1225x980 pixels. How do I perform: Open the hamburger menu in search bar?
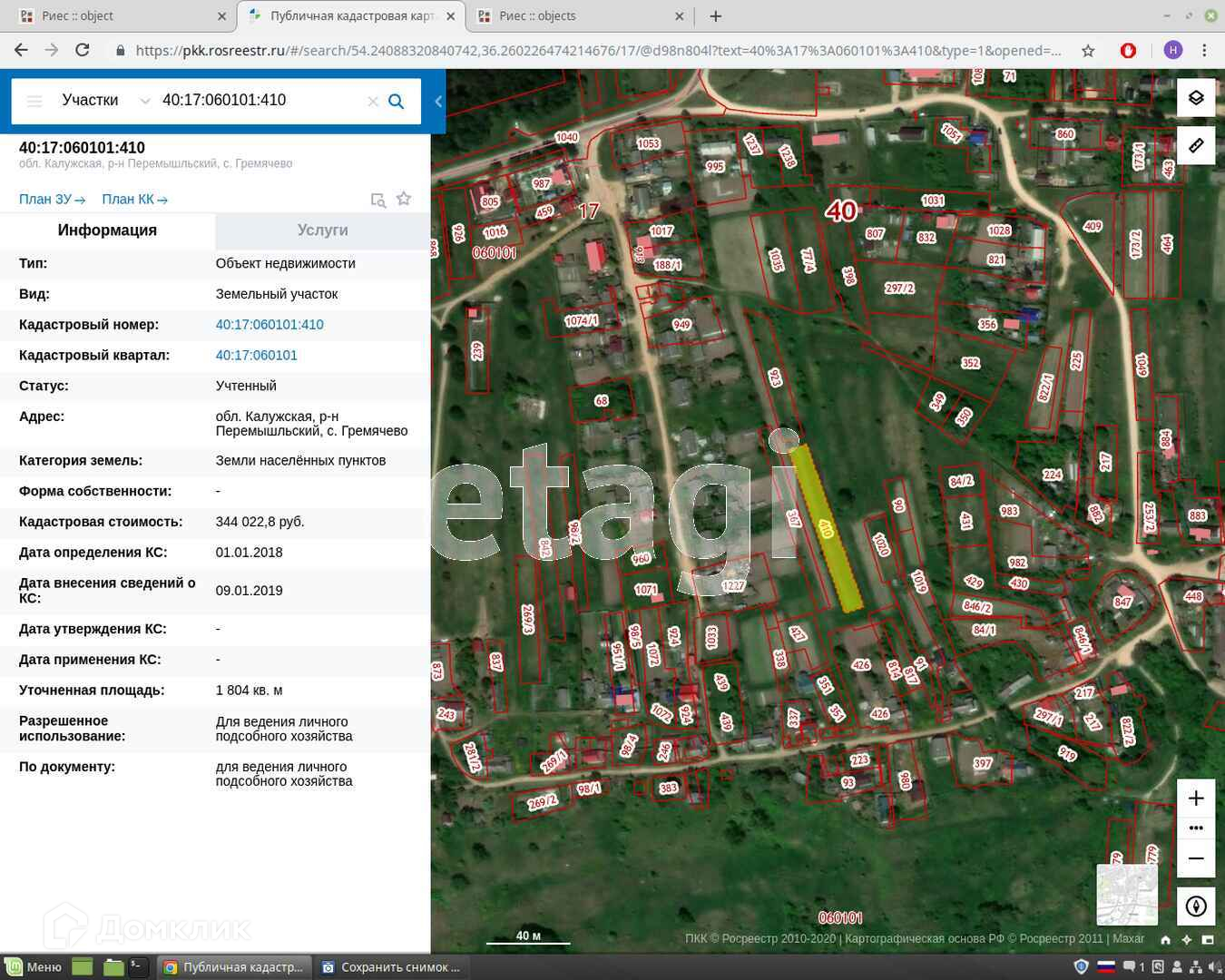34,101
